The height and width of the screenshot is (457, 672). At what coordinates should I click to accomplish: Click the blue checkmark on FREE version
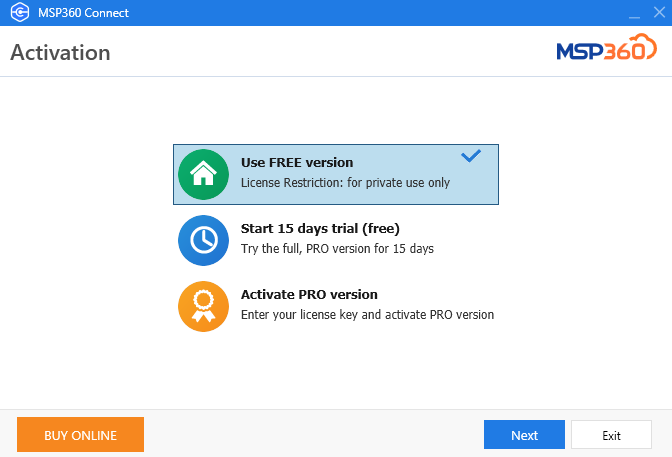471,156
